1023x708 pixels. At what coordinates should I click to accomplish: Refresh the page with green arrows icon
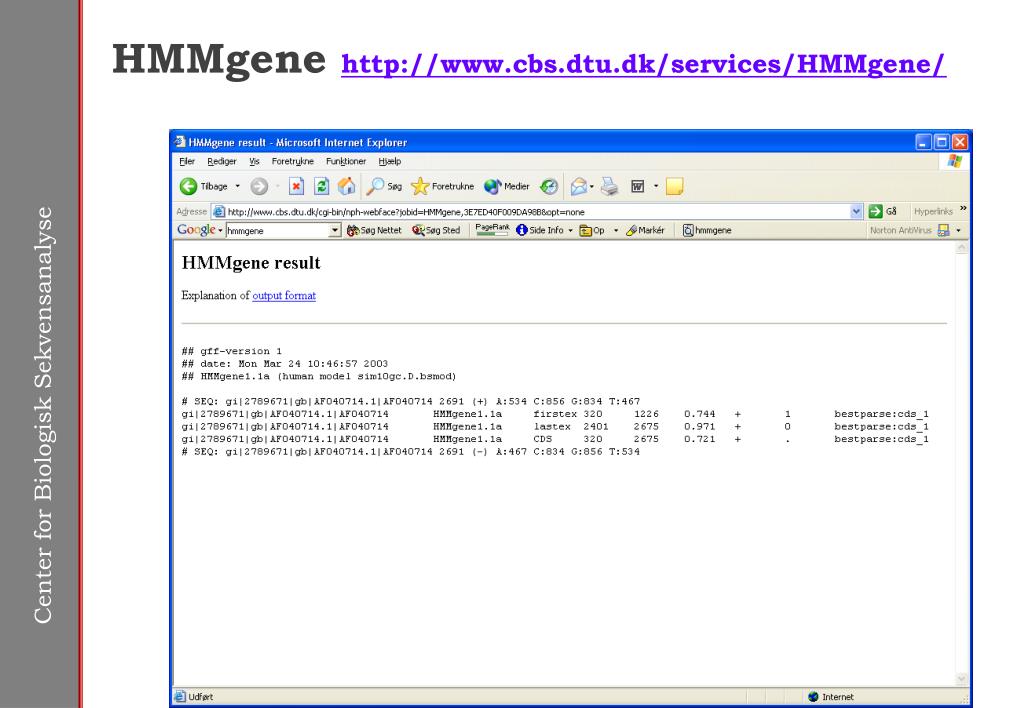(322, 187)
